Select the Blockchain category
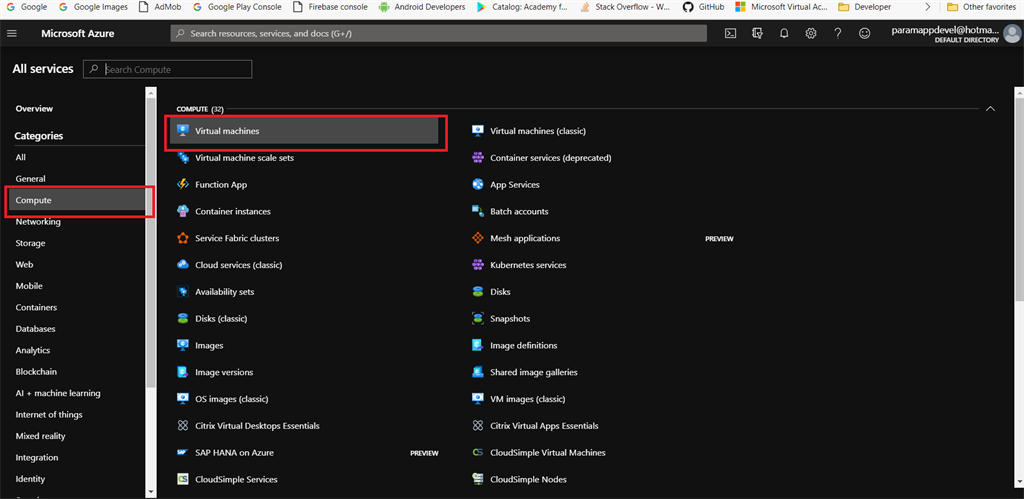 (x=36, y=372)
